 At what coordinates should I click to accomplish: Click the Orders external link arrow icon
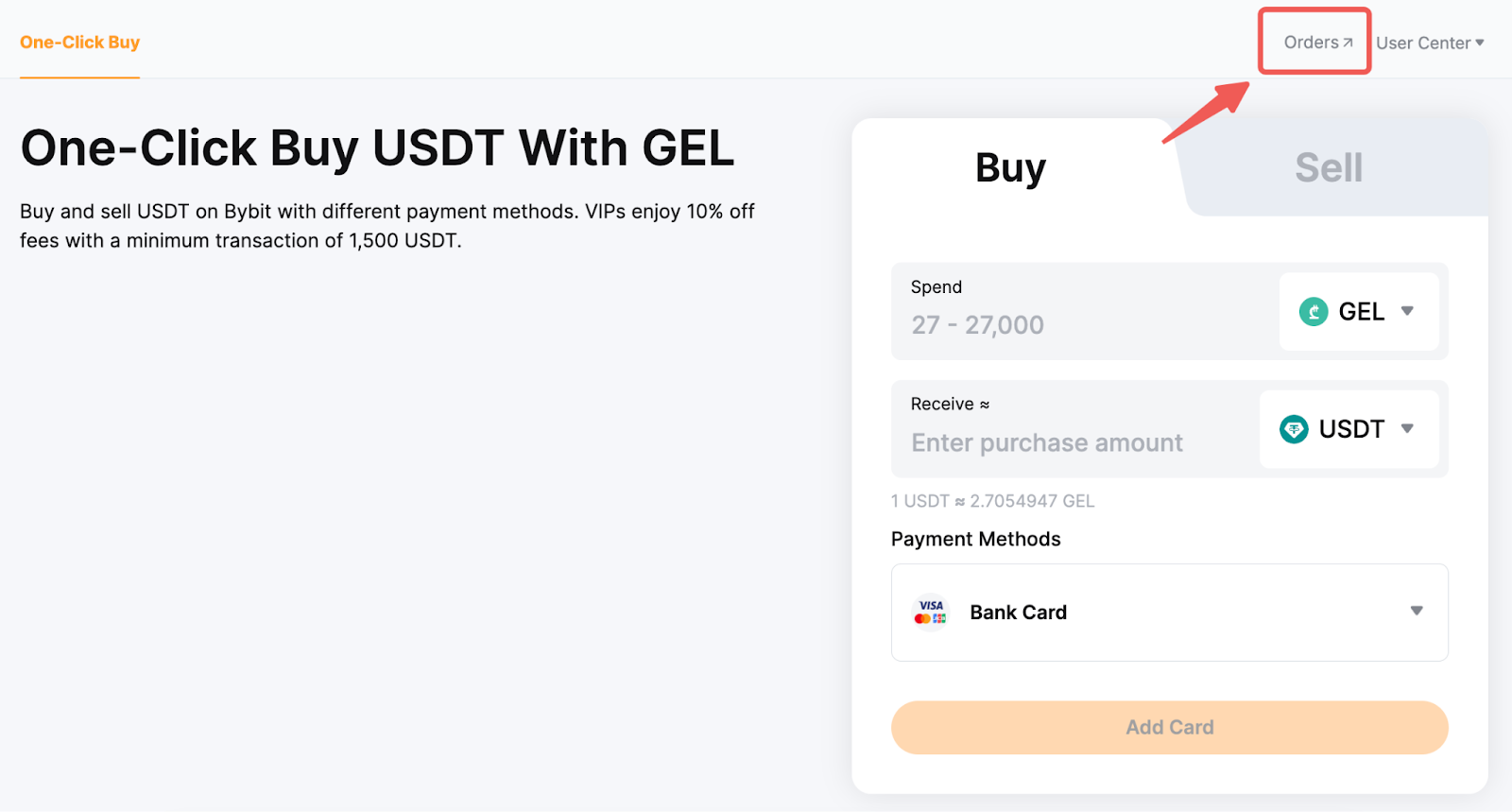[x=1349, y=43]
